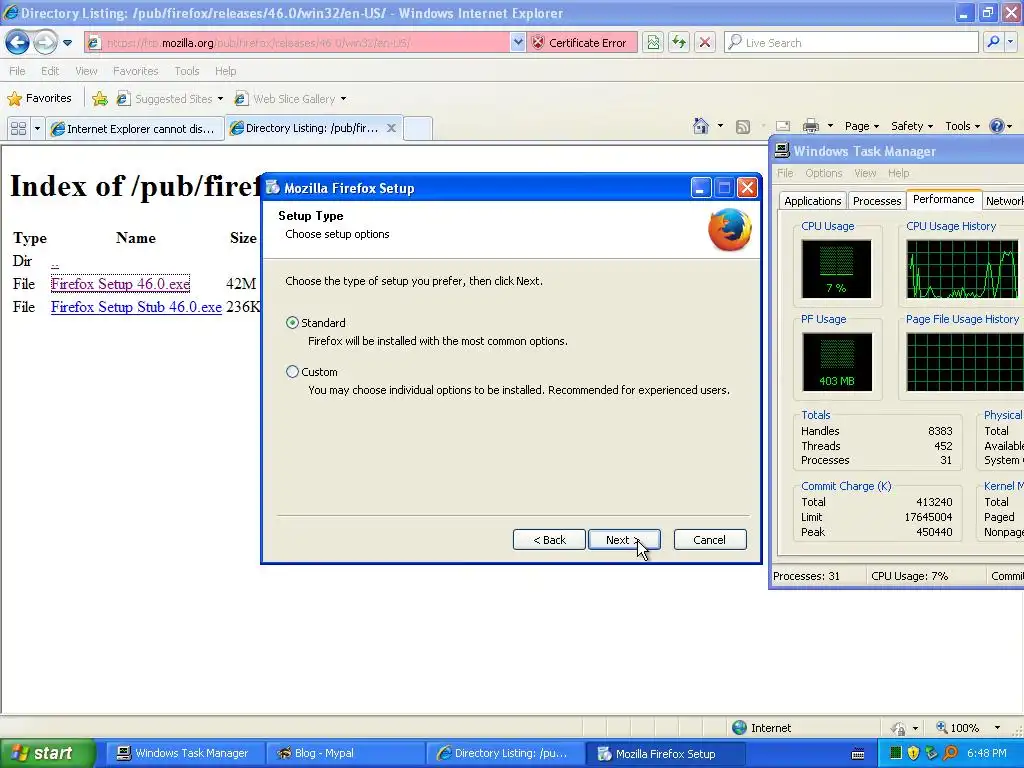The image size is (1024, 768).
Task: Open the IE zoom level 100% control
Action: [969, 728]
